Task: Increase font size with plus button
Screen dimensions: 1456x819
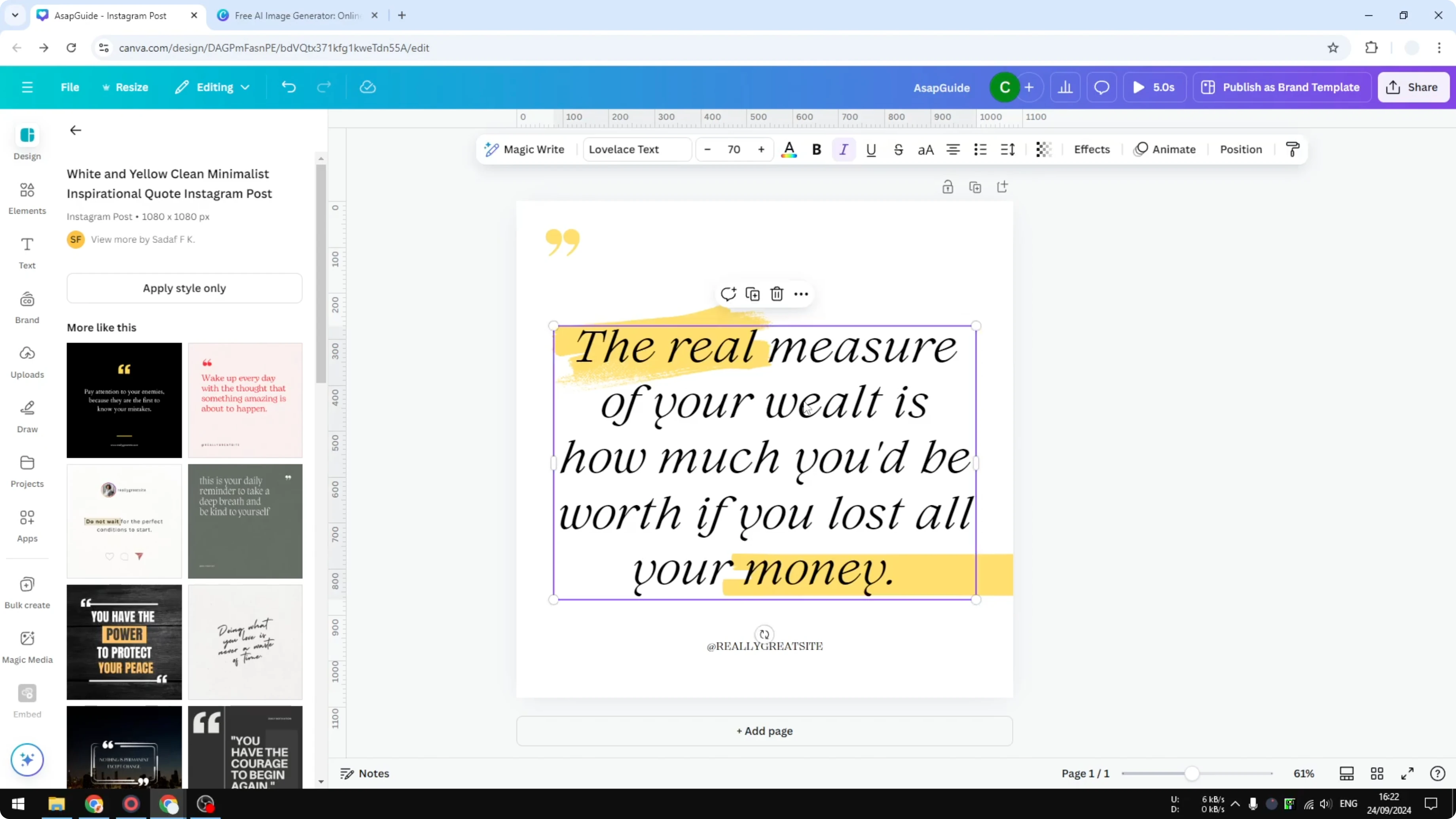Action: click(x=761, y=150)
